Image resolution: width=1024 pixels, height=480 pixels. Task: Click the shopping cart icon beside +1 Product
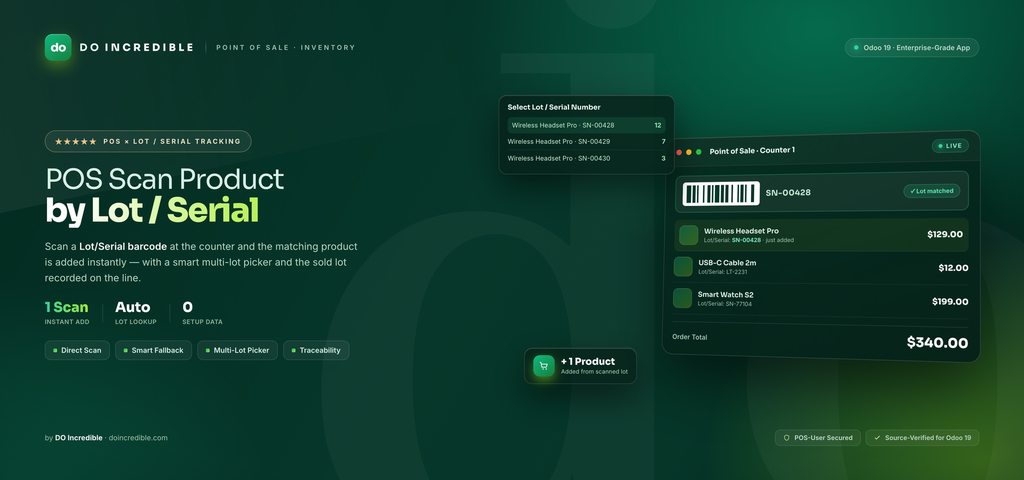[x=543, y=366]
